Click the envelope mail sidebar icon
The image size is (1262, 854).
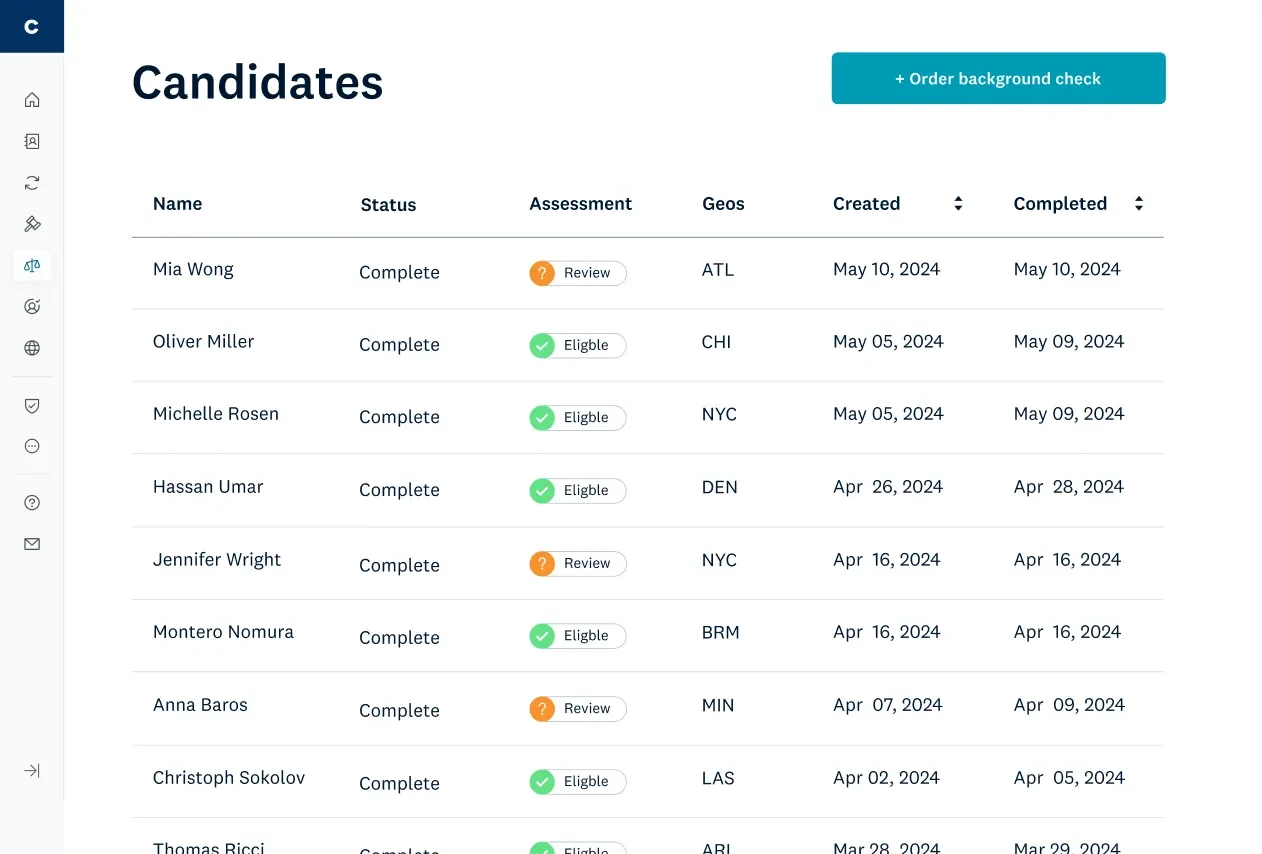pos(32,544)
